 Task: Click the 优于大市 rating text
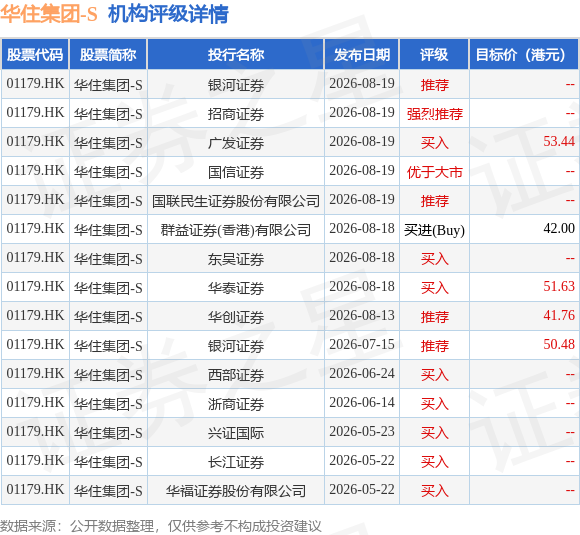tap(434, 172)
